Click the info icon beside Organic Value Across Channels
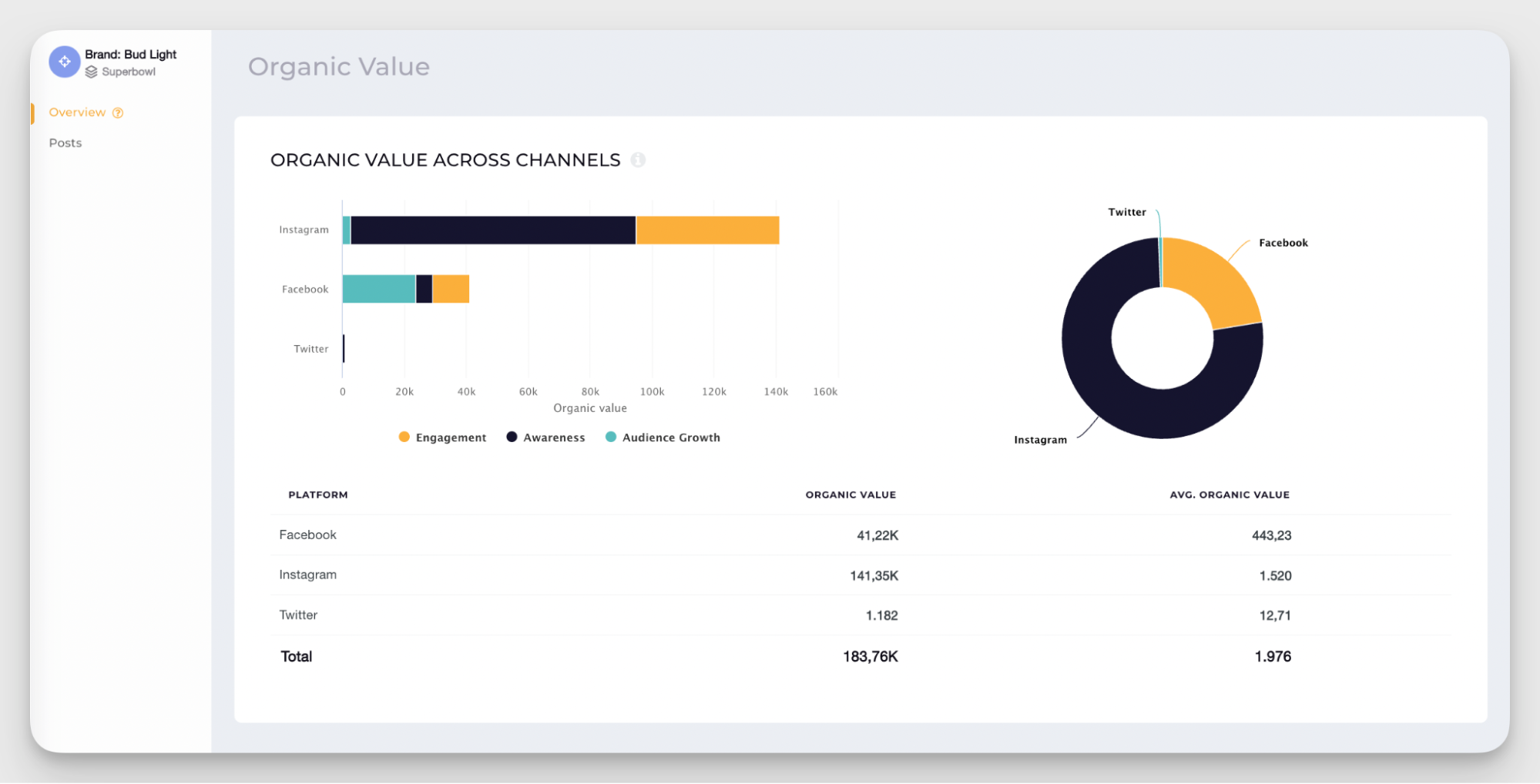The height and width of the screenshot is (784, 1540). 638,160
